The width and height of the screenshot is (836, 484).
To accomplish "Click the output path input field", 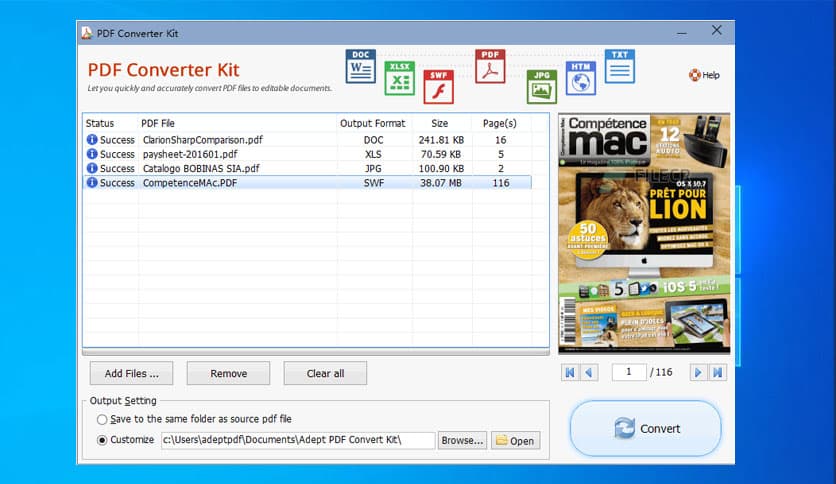I will point(298,440).
